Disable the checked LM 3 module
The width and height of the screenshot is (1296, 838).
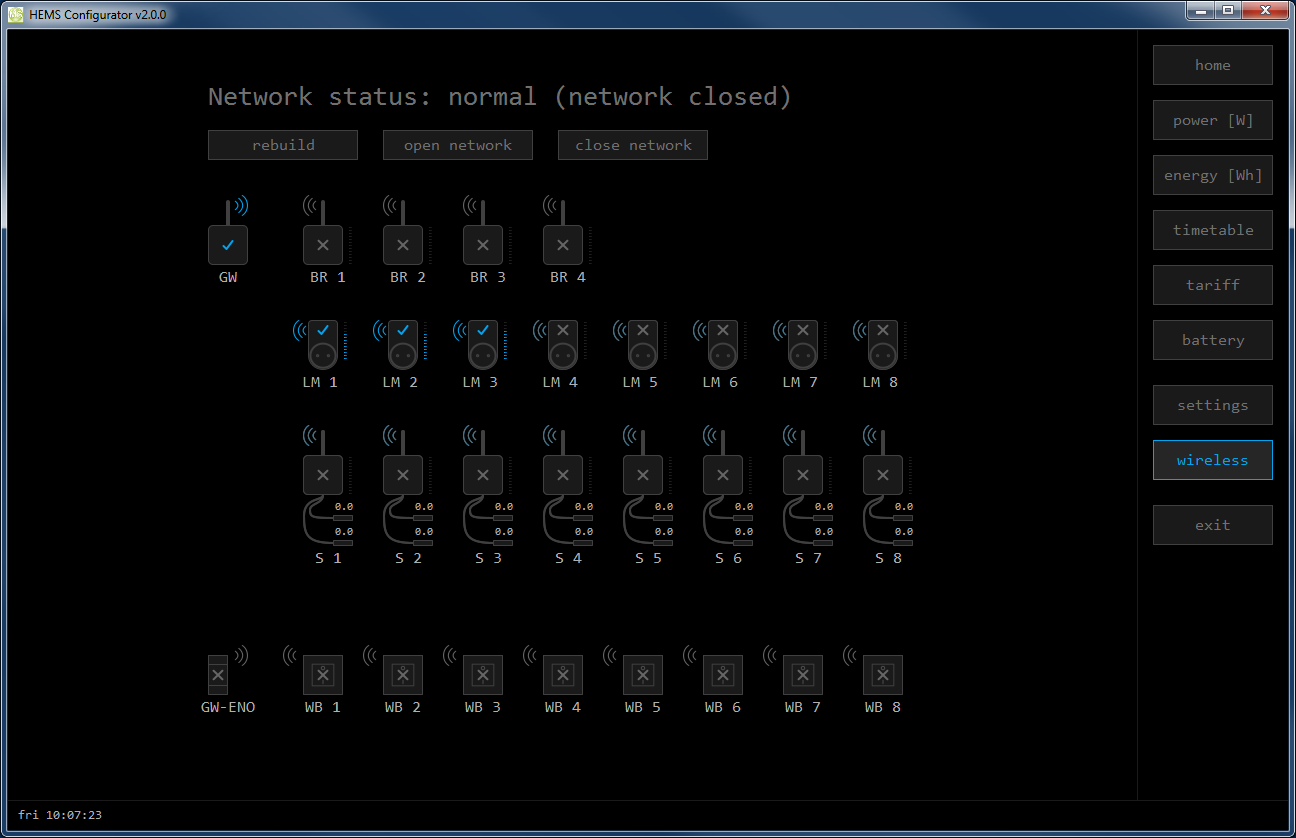483,330
